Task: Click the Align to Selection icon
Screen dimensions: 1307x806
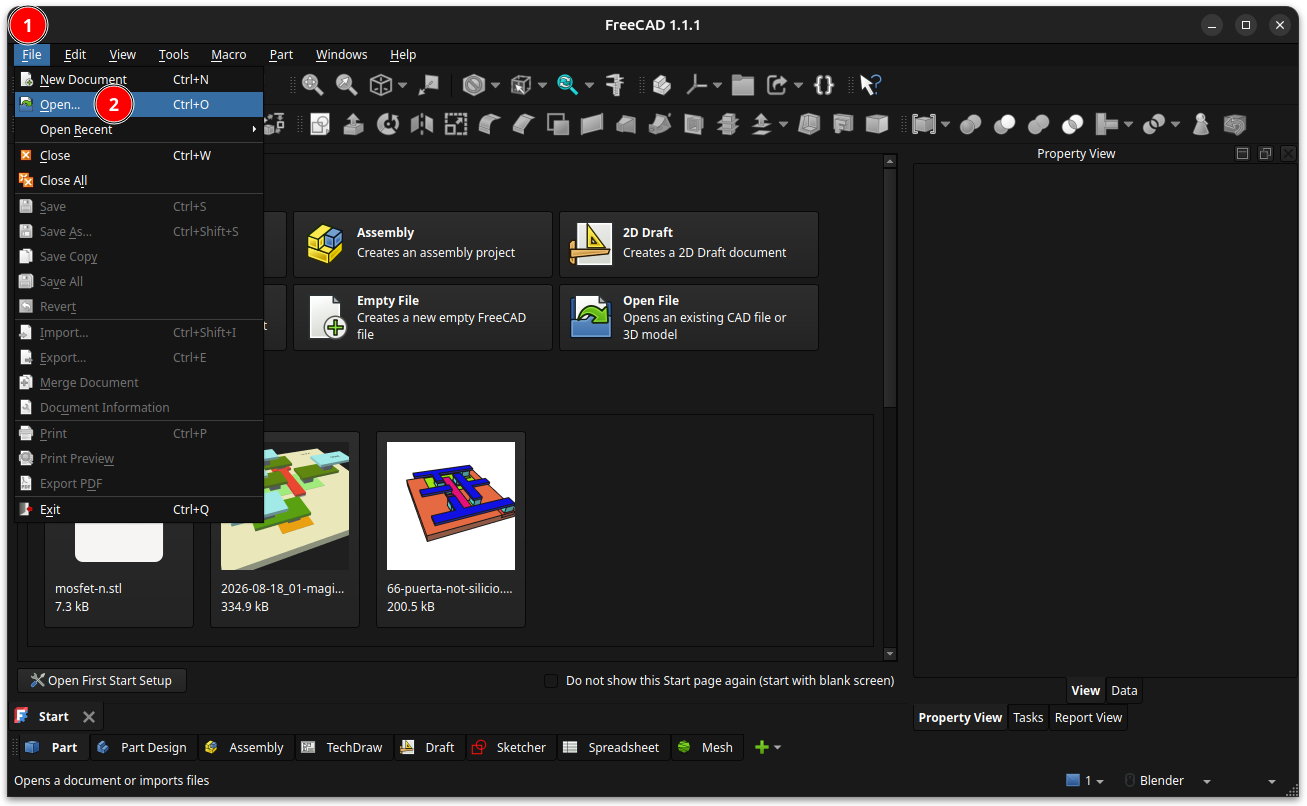Action: tap(429, 85)
